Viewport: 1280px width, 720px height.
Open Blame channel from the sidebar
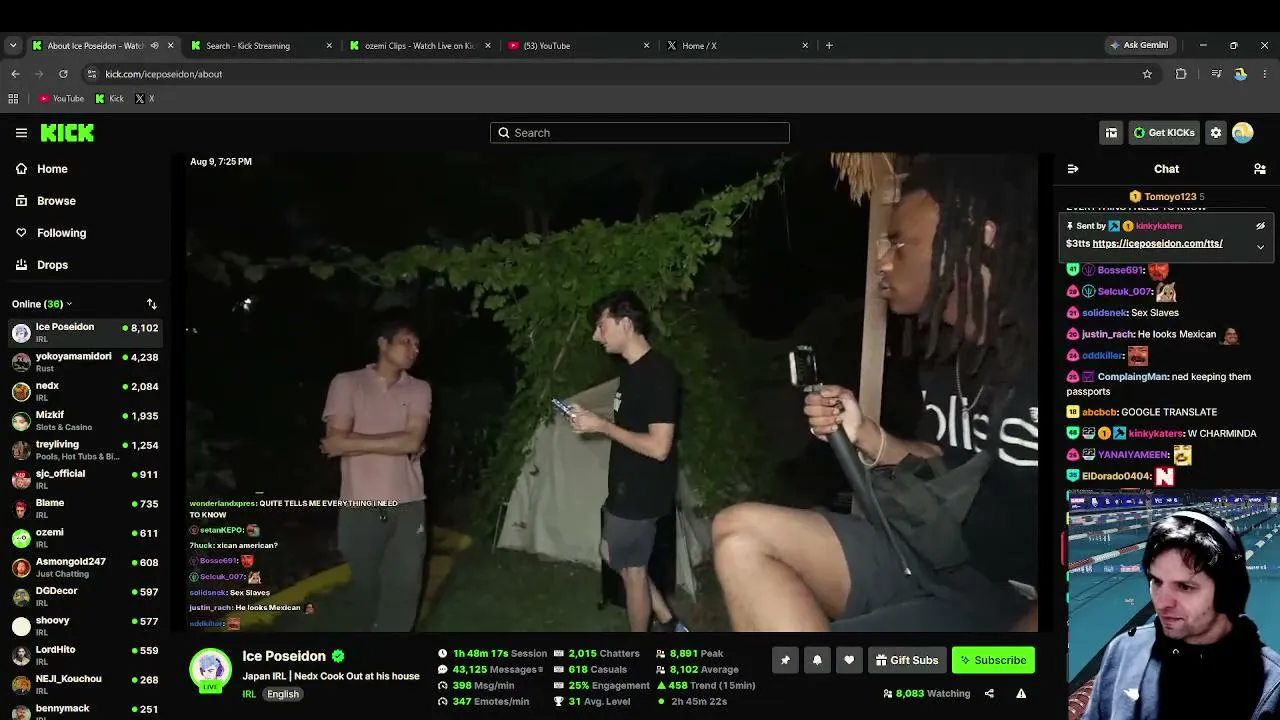[x=85, y=508]
